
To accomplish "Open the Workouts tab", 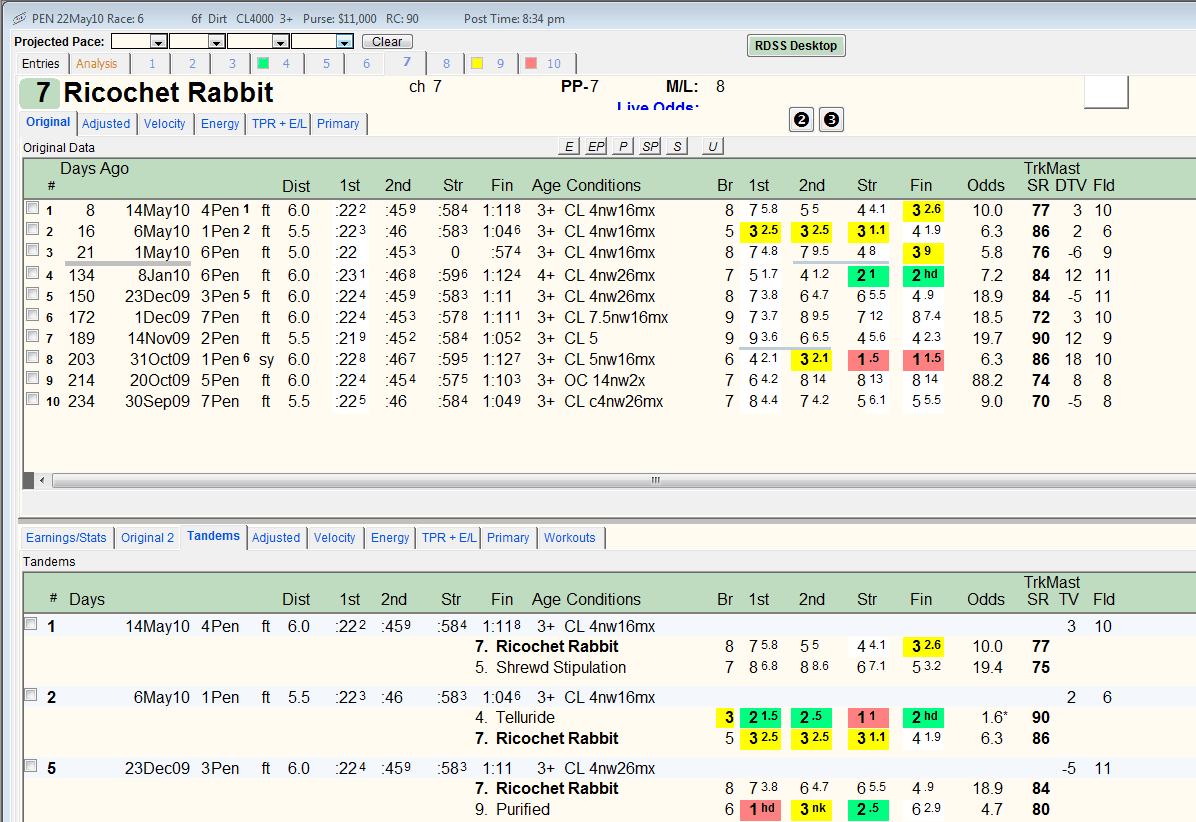I will click(570, 538).
